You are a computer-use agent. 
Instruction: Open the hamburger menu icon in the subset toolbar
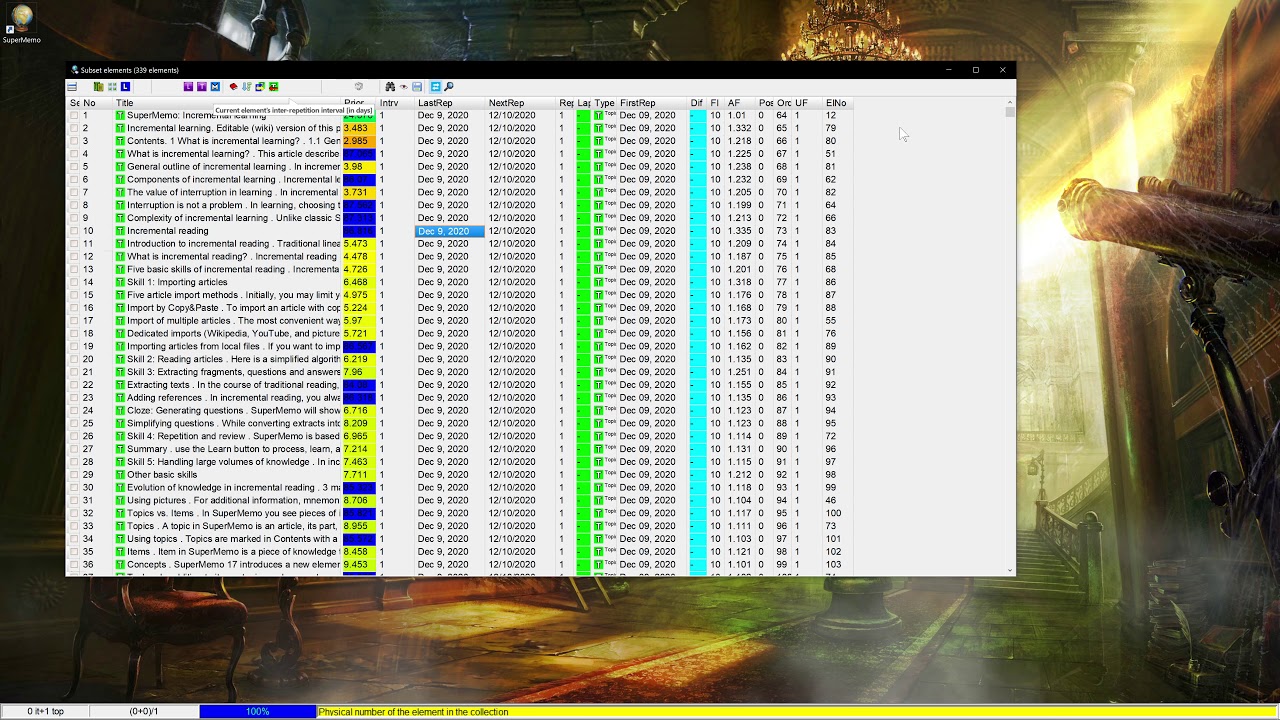pyautogui.click(x=72, y=87)
